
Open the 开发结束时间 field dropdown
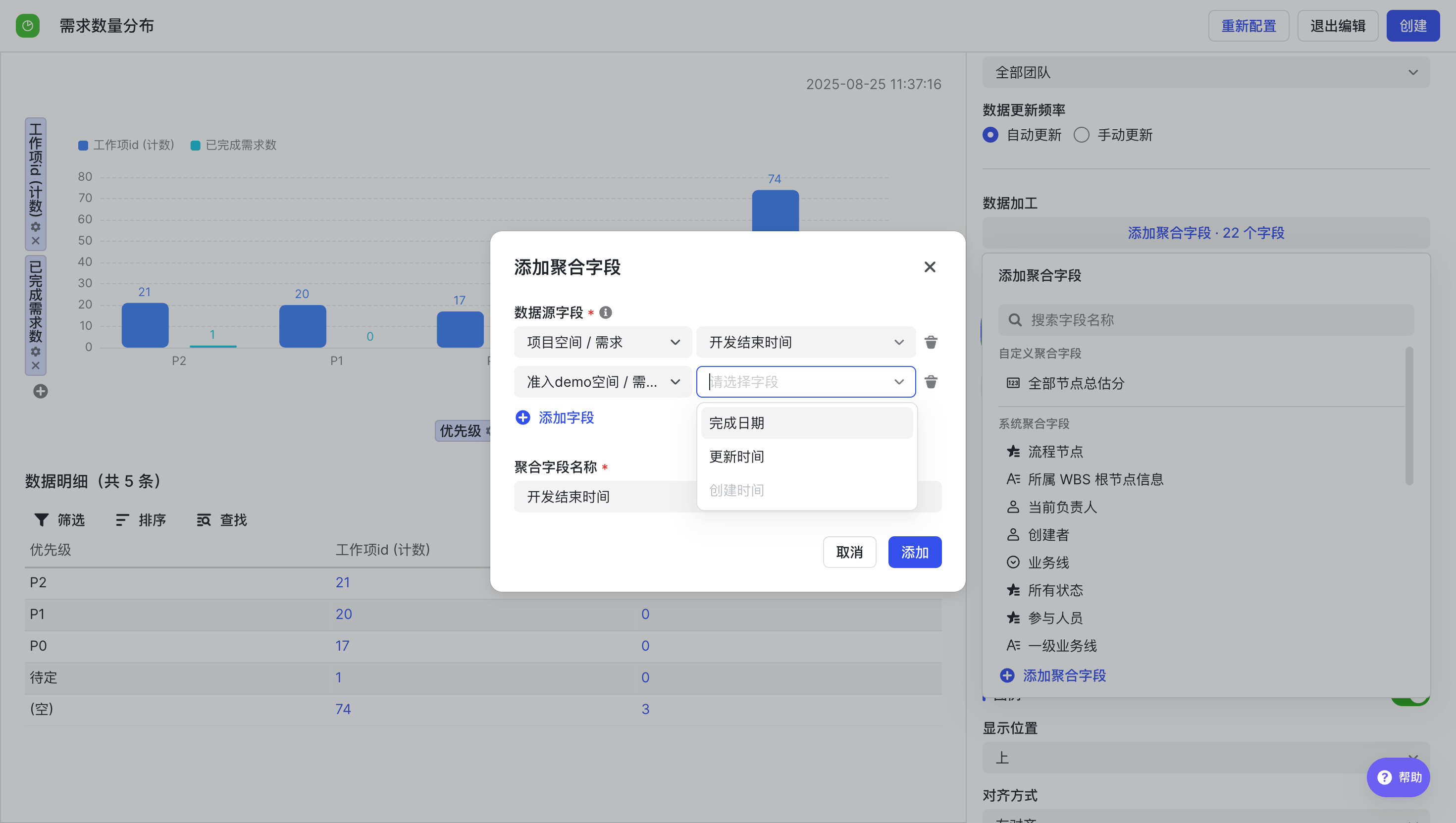(805, 342)
